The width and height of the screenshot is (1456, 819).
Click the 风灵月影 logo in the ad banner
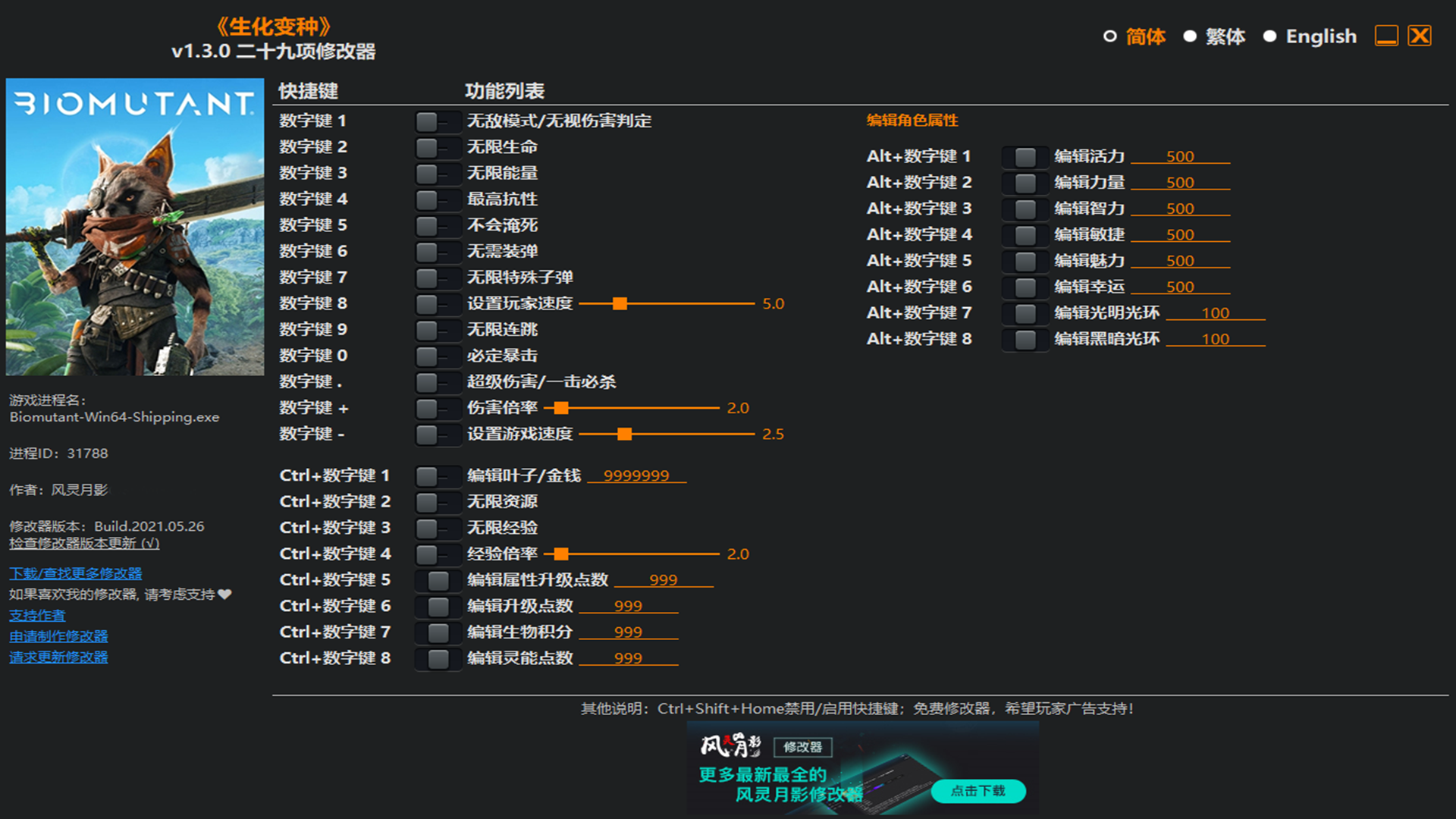pyautogui.click(x=730, y=746)
